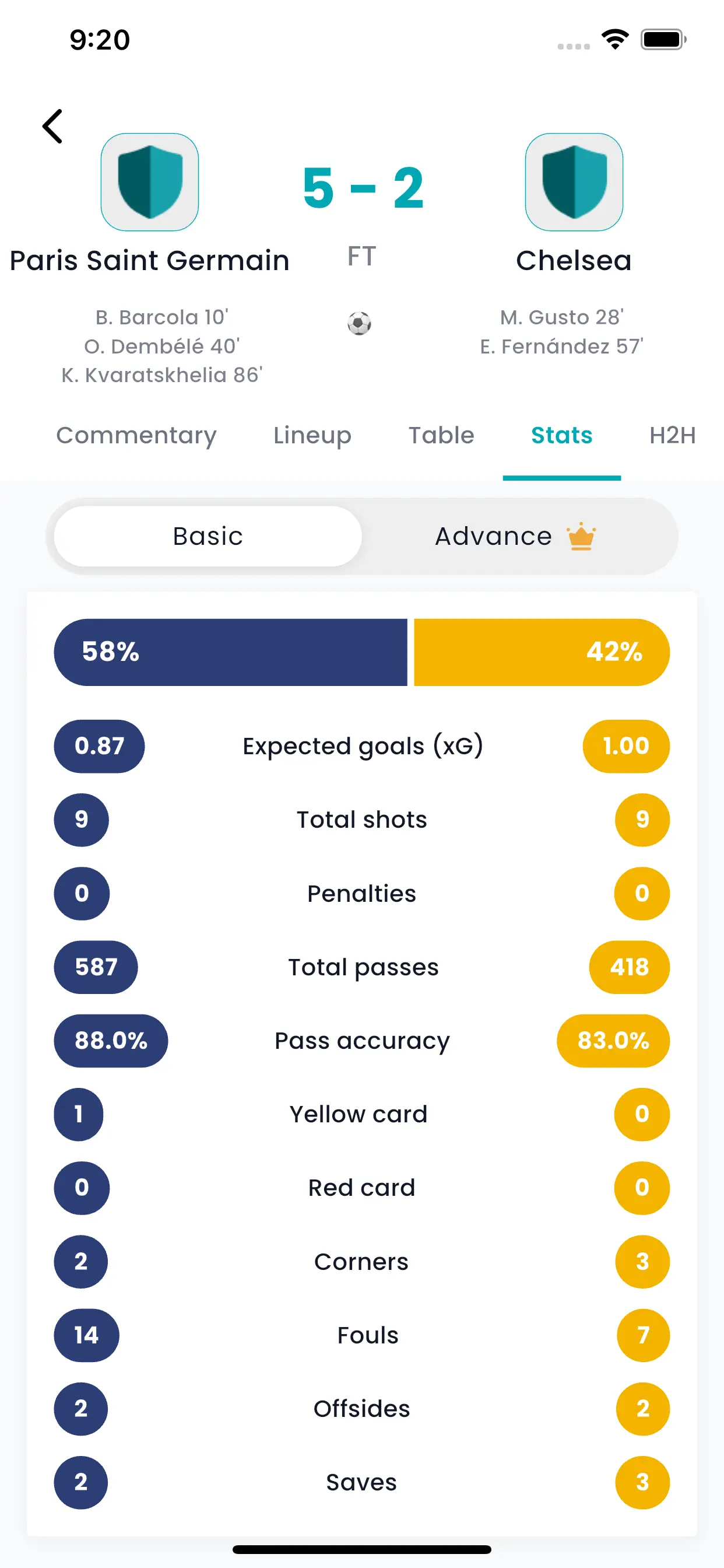View head-to-head via the H2H tab

[670, 435]
